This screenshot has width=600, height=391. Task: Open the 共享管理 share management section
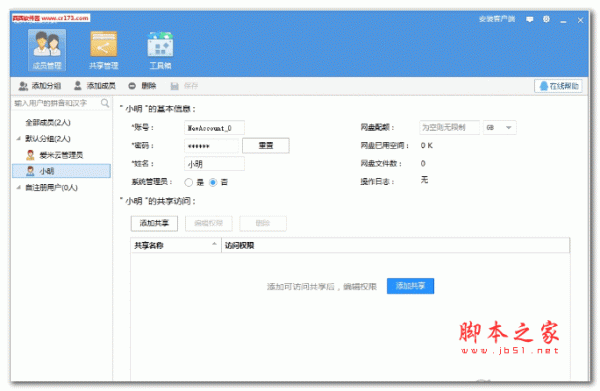[103, 50]
